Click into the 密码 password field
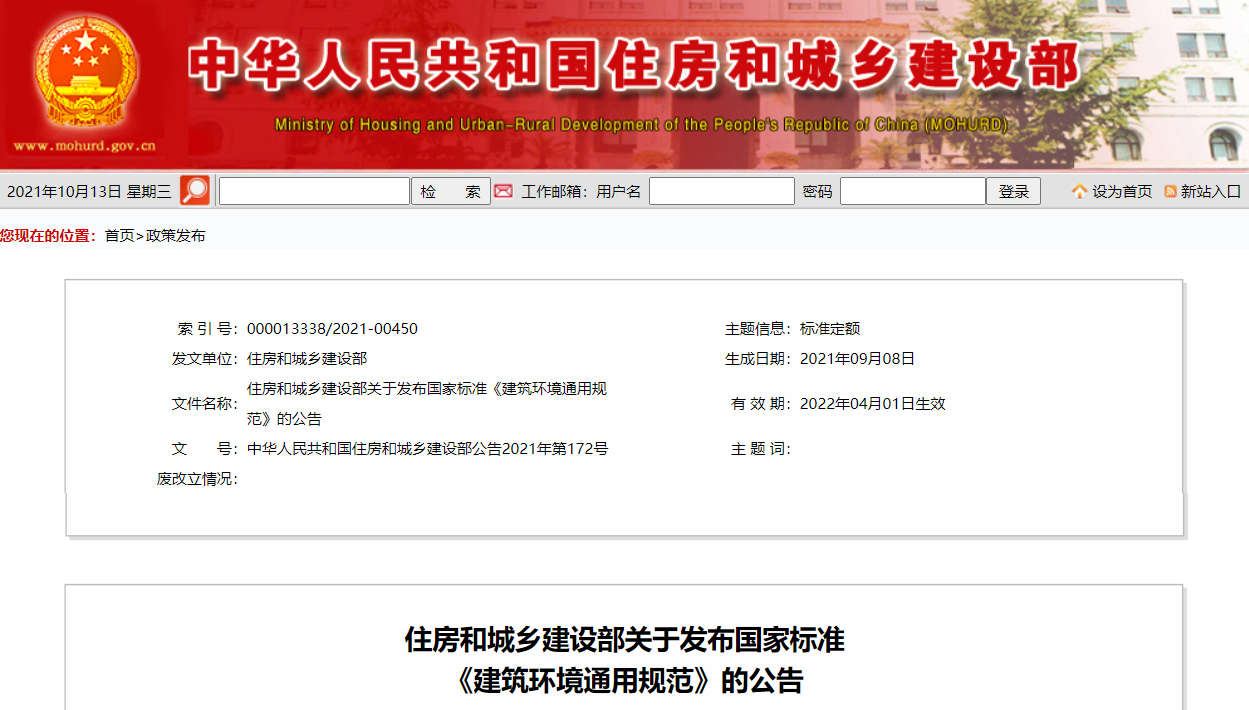 (x=912, y=191)
